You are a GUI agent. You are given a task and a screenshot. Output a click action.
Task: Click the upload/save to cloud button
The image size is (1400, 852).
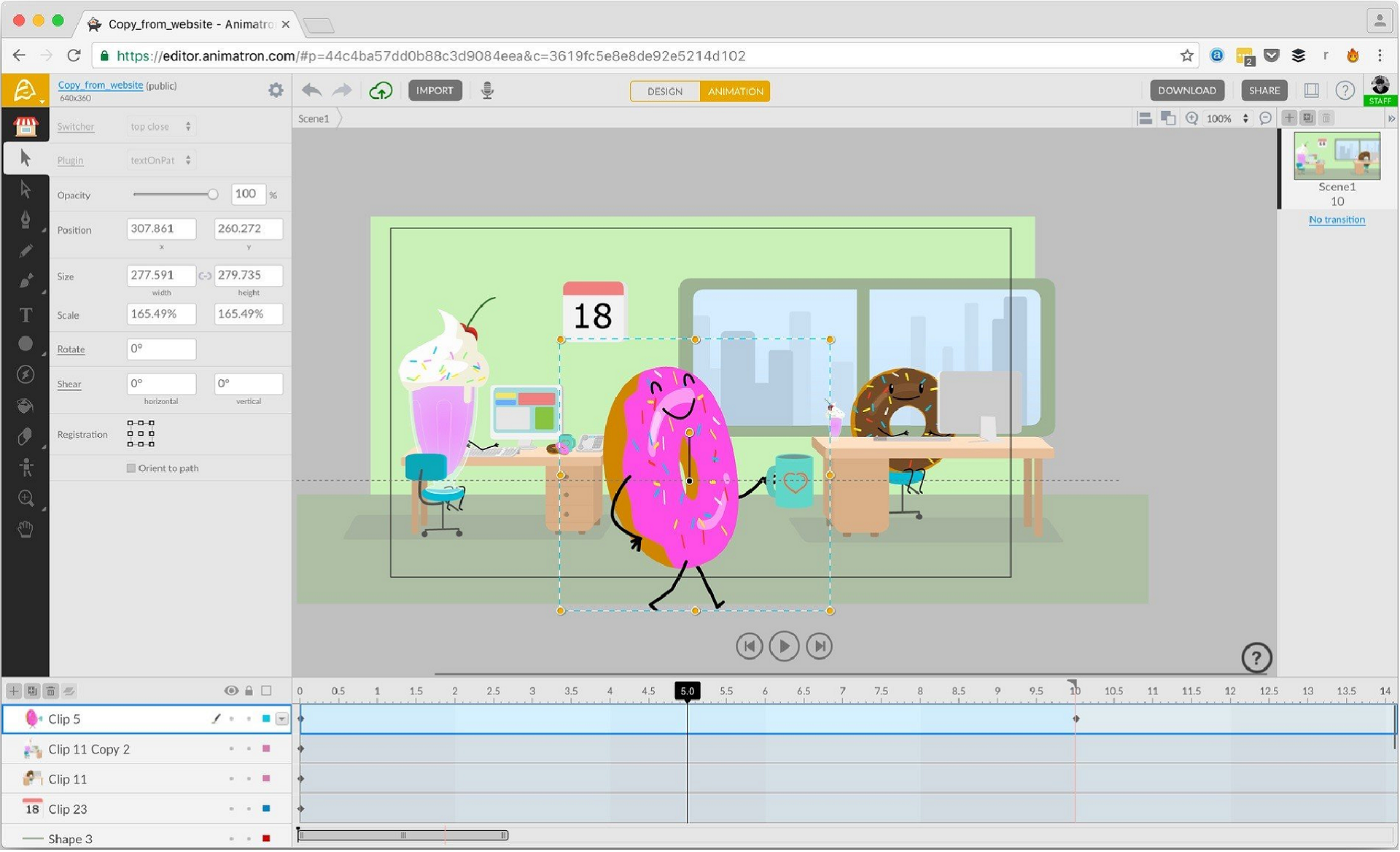click(x=379, y=90)
